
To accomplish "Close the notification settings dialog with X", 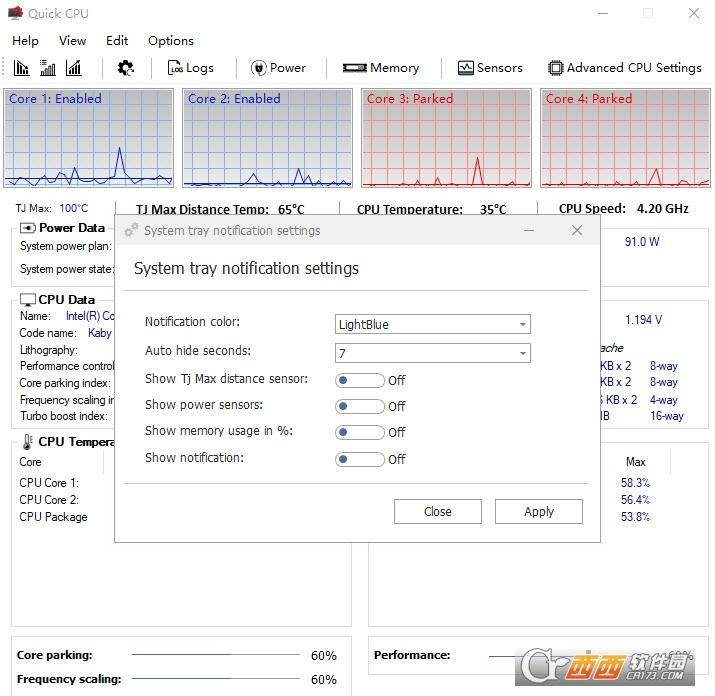I will coord(577,230).
